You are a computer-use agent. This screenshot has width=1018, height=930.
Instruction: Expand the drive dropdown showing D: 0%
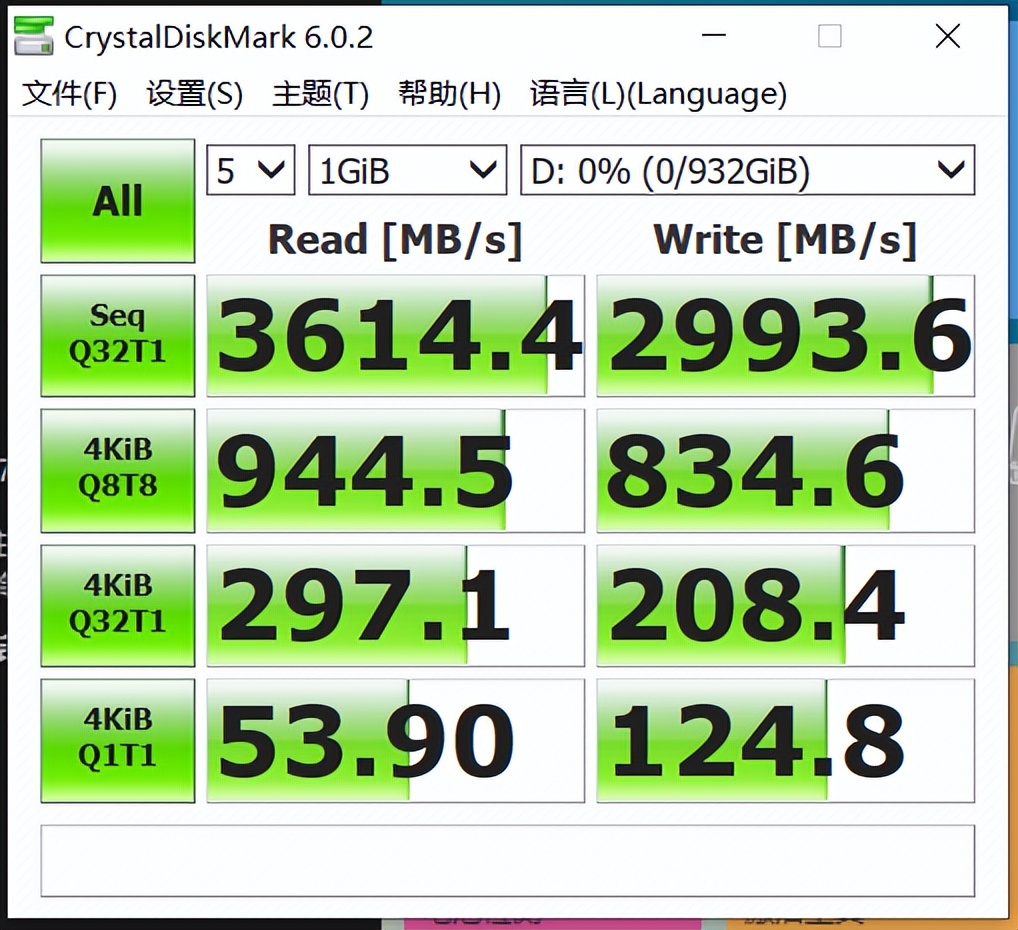point(747,170)
